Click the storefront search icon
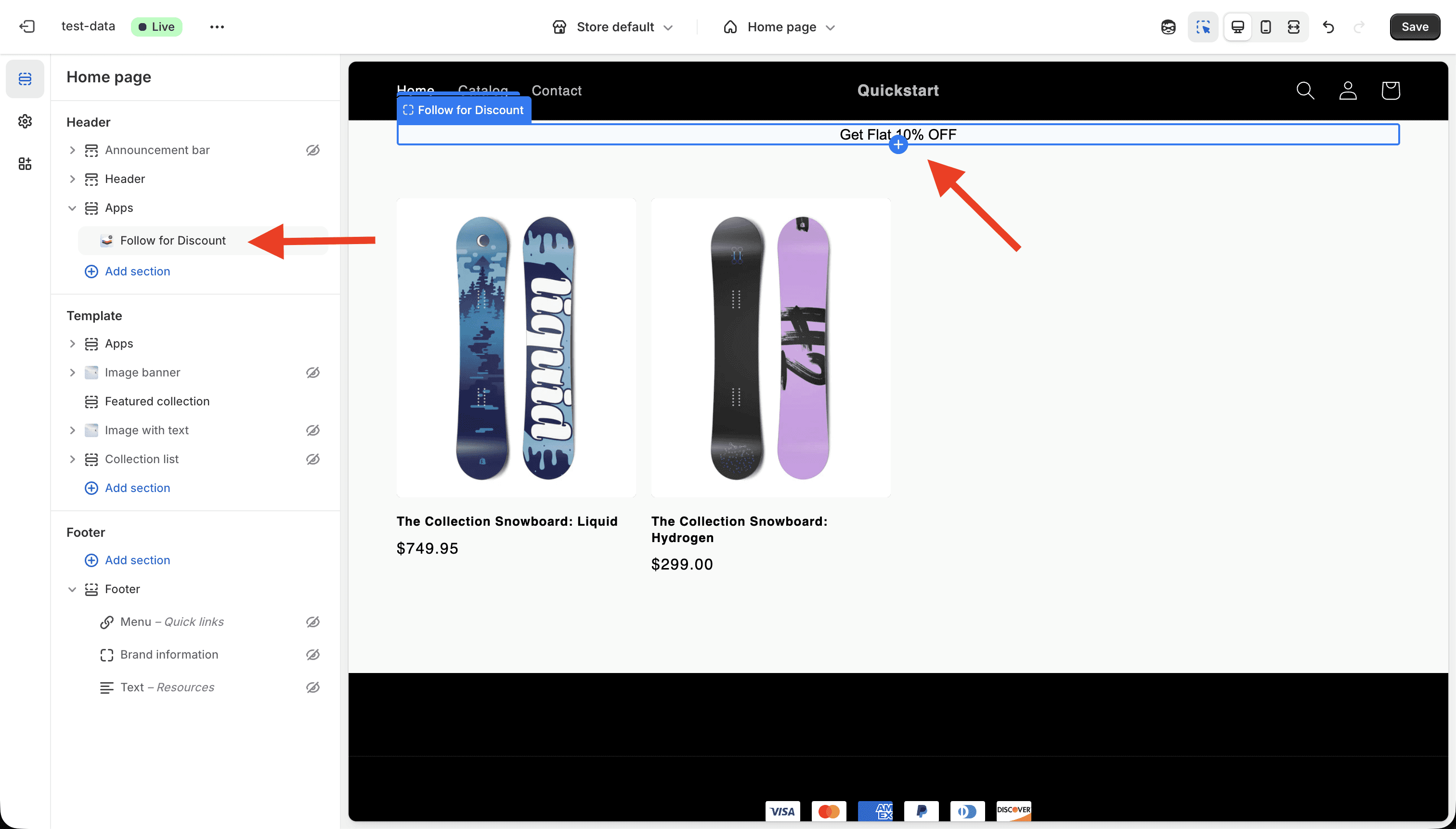Viewport: 1456px width, 829px height. click(x=1305, y=91)
